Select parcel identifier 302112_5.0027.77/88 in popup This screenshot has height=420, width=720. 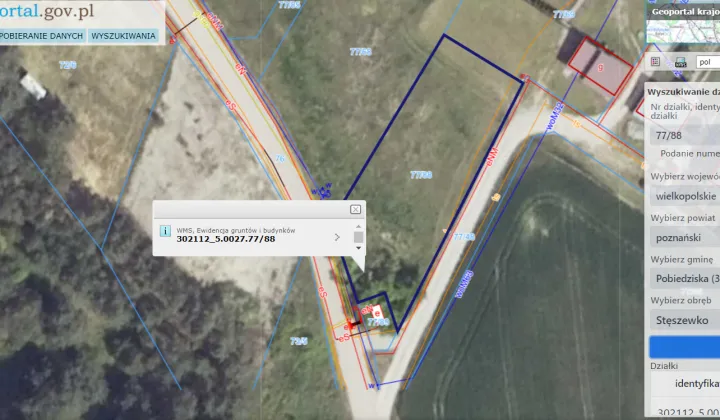(226, 239)
